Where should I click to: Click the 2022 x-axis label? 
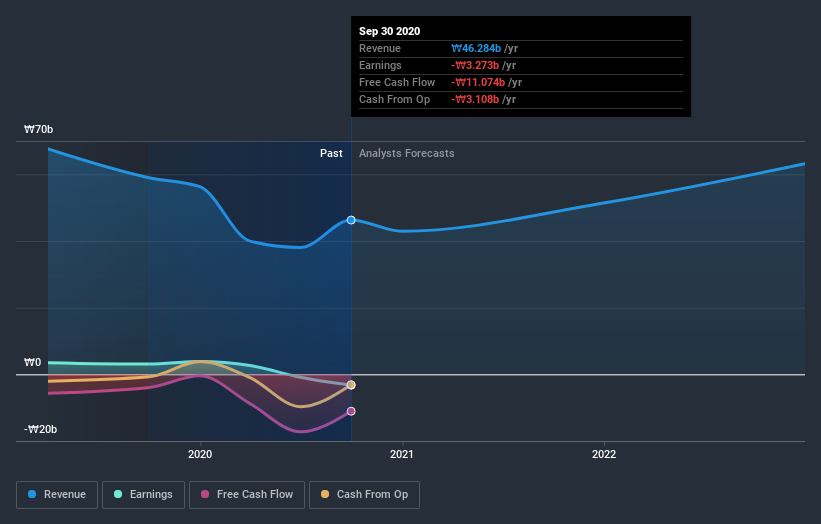pos(604,454)
